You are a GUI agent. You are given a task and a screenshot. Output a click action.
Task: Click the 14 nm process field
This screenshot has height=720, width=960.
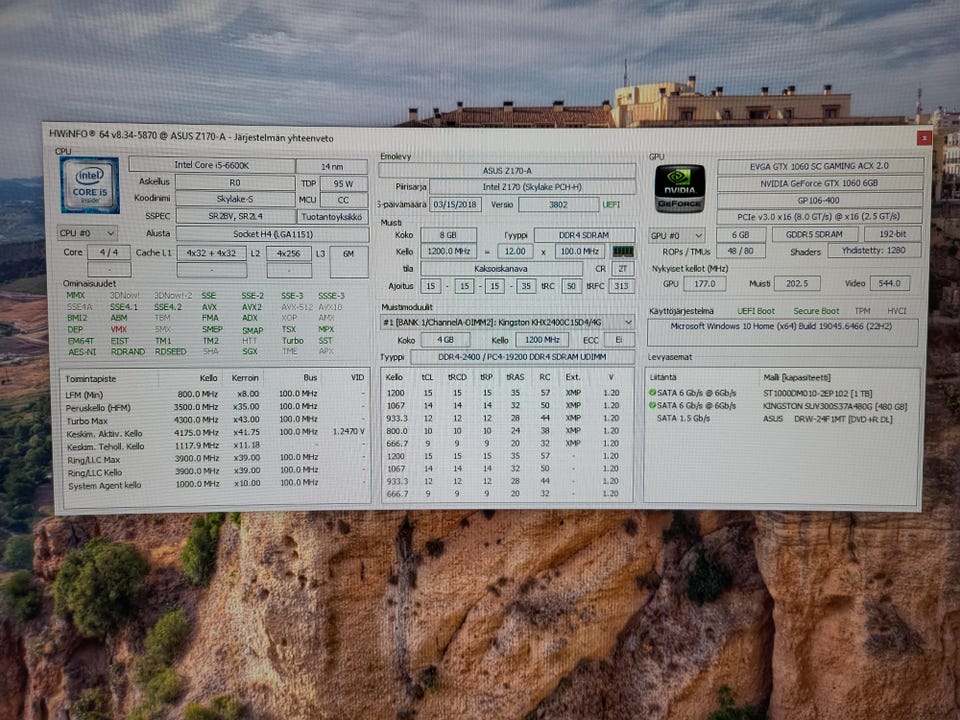pos(332,167)
